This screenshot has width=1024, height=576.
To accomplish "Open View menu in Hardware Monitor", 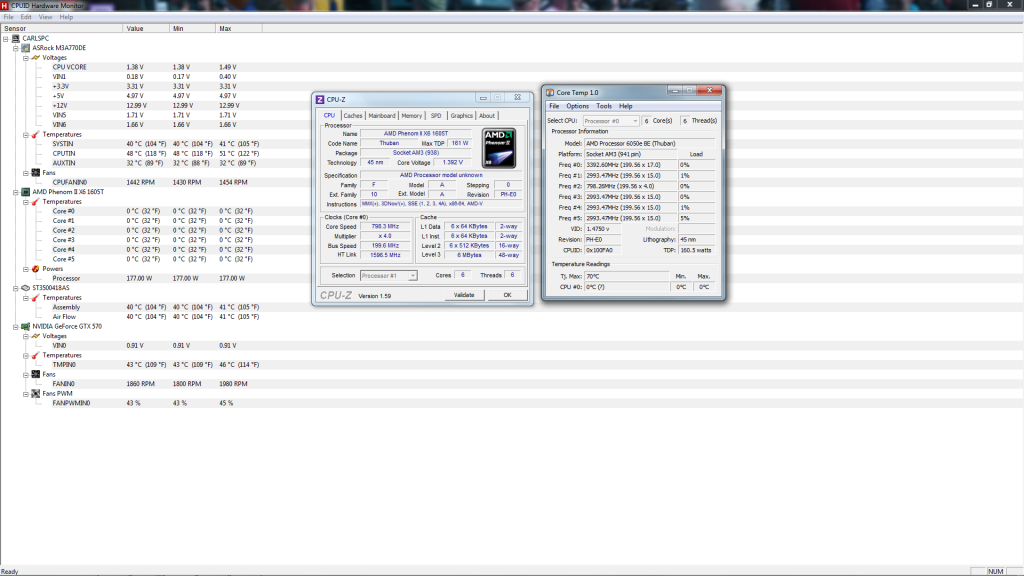I will pos(45,17).
